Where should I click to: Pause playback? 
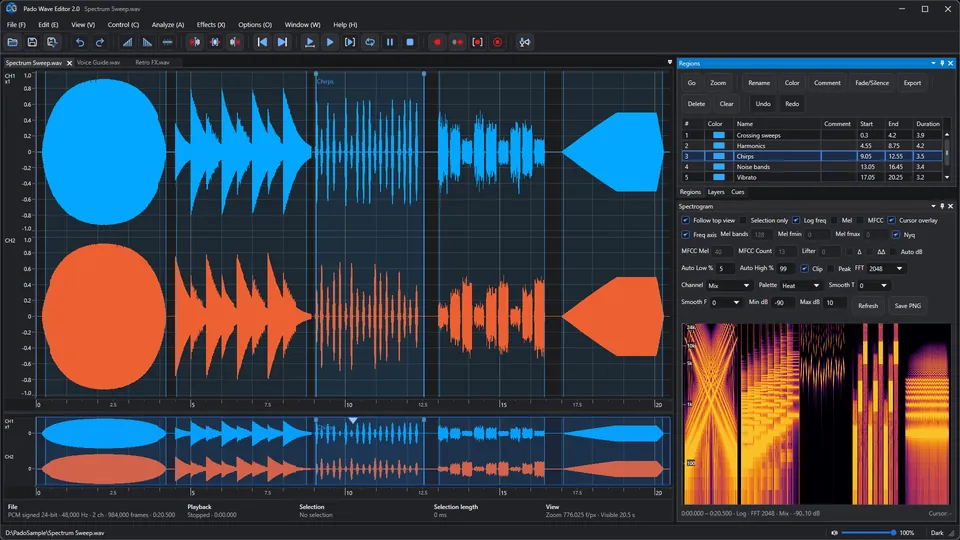point(390,42)
